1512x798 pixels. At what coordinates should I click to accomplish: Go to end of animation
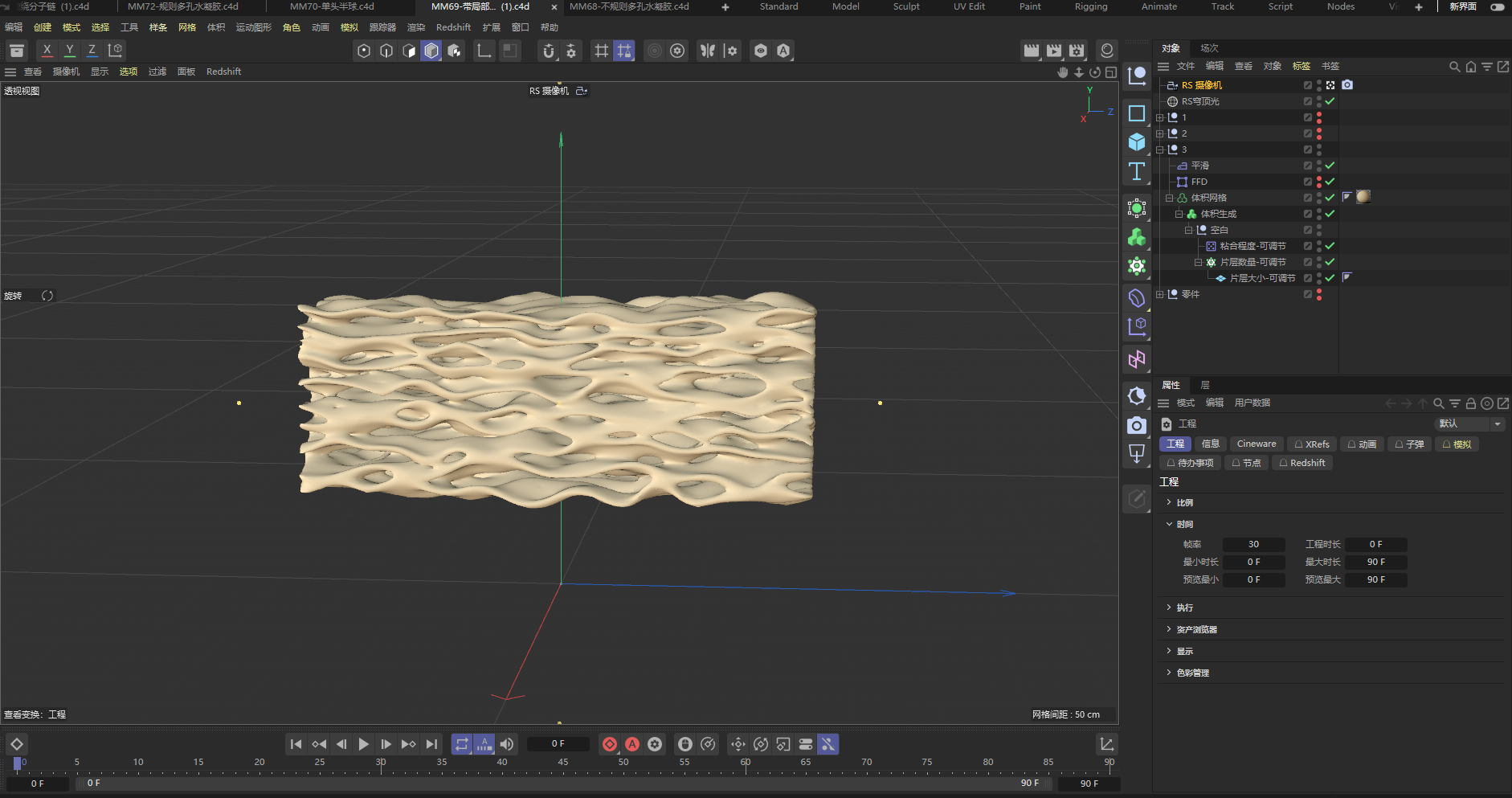[x=431, y=744]
